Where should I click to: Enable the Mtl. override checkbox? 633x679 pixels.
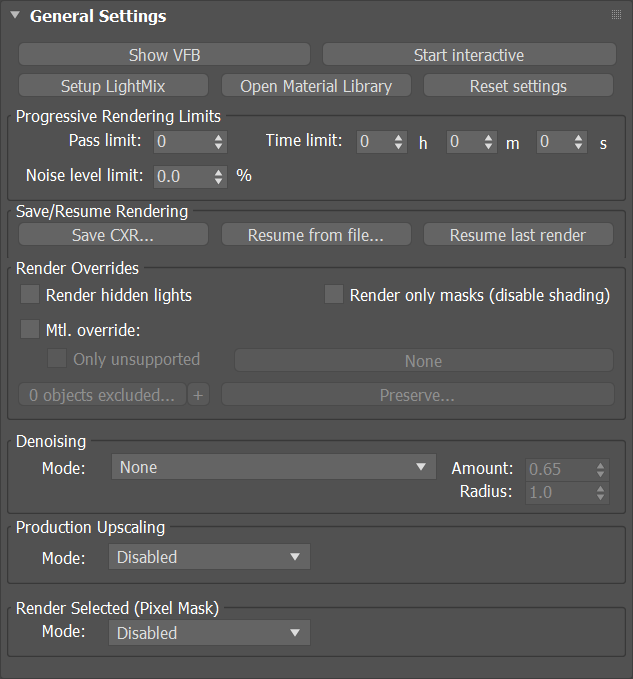(x=30, y=329)
